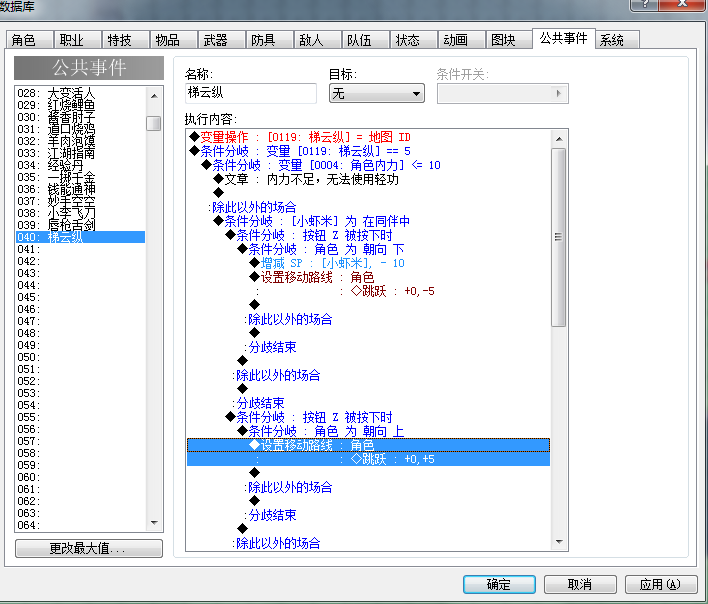Select the highlighted 跳跃 +0,+5 line
This screenshot has width=708, height=604.
(x=368, y=459)
